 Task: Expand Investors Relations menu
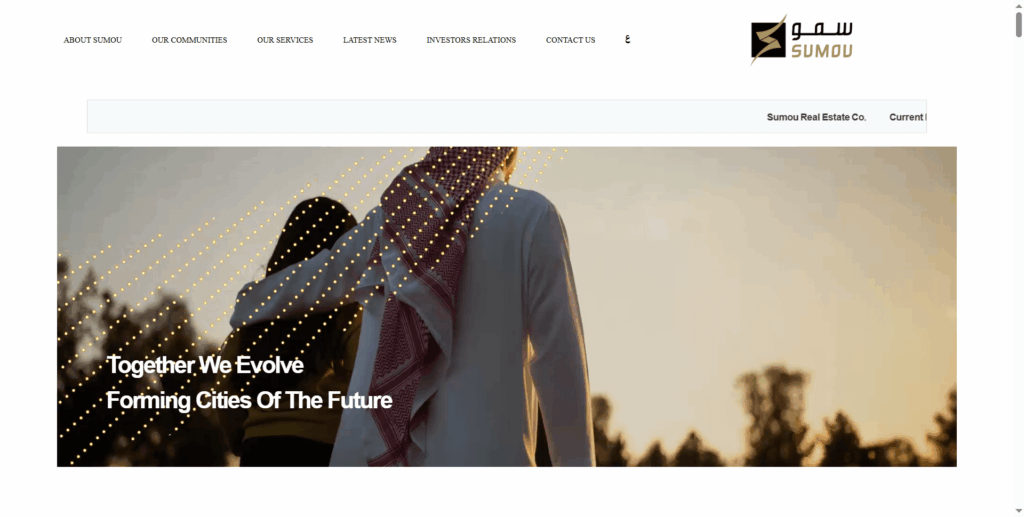[471, 40]
